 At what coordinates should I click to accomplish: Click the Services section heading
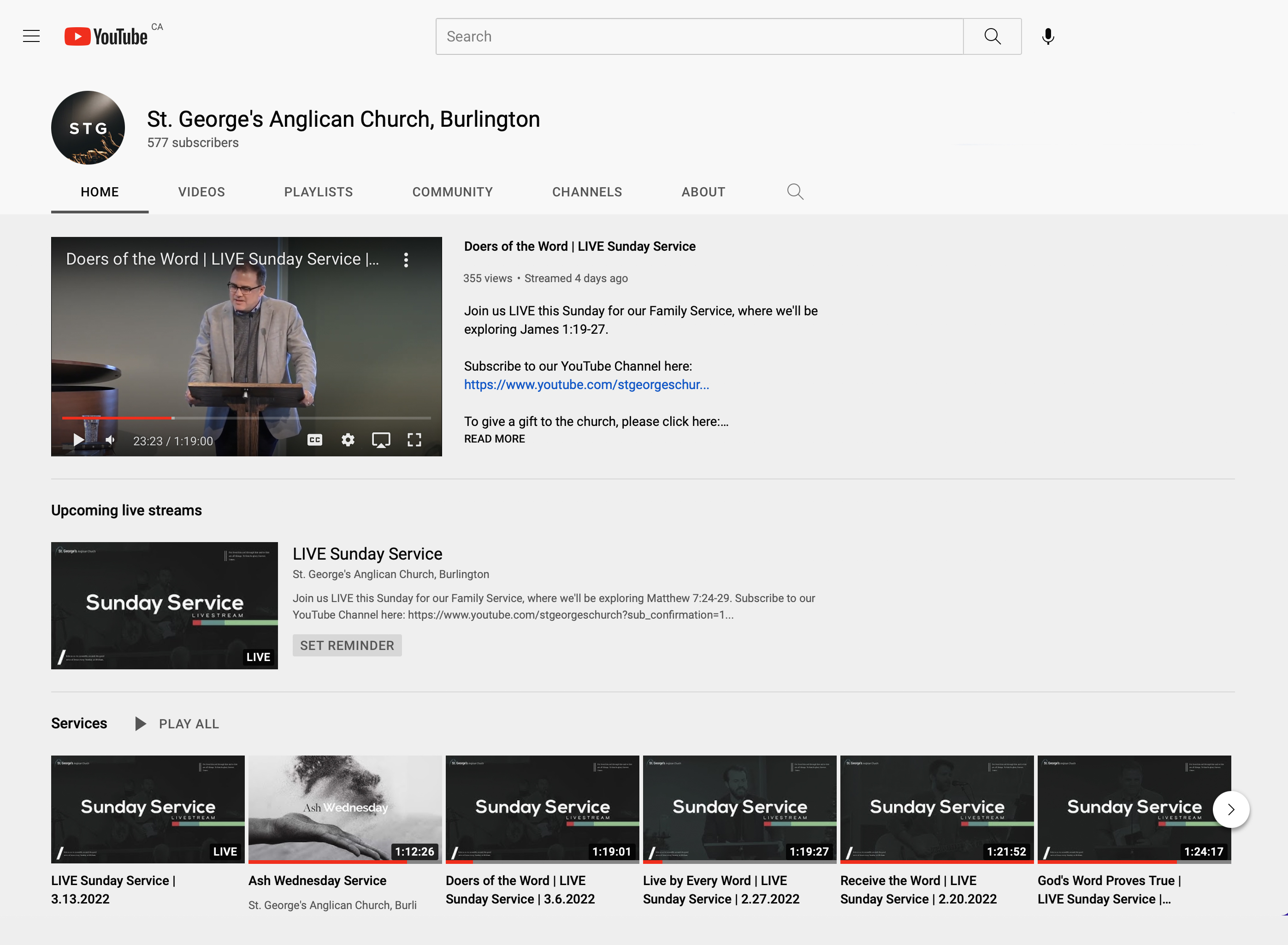tap(79, 724)
